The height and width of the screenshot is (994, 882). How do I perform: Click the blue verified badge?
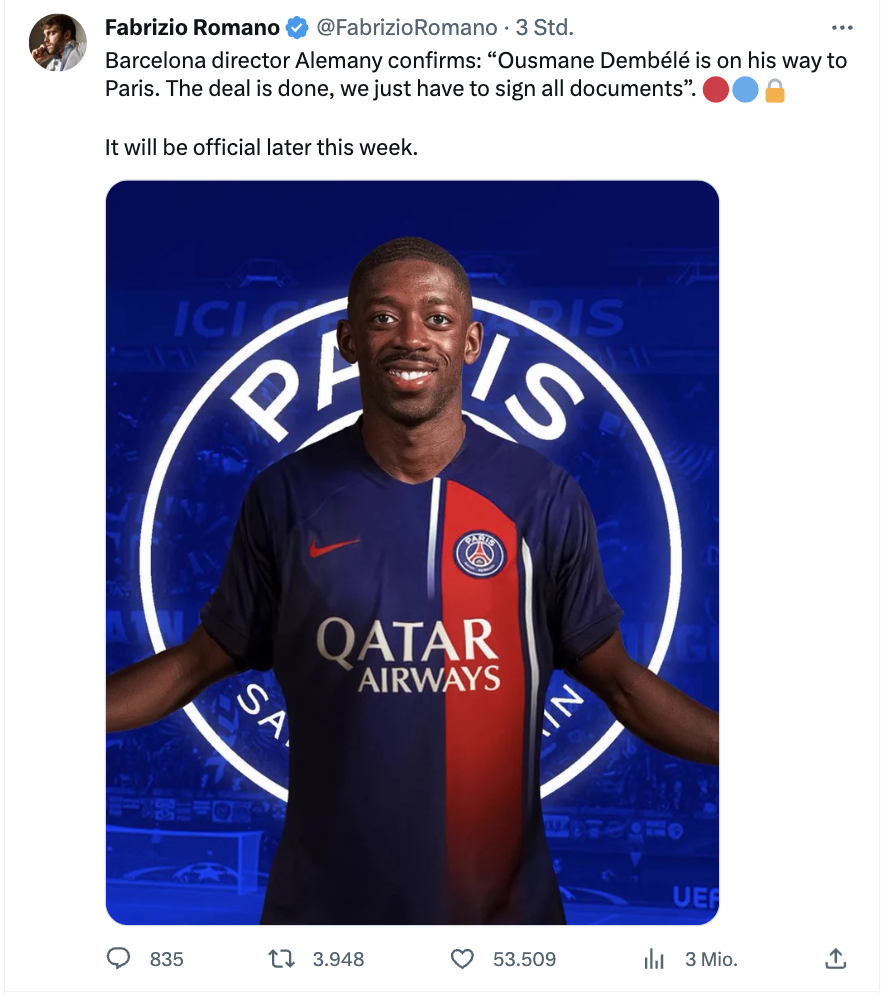[x=297, y=28]
